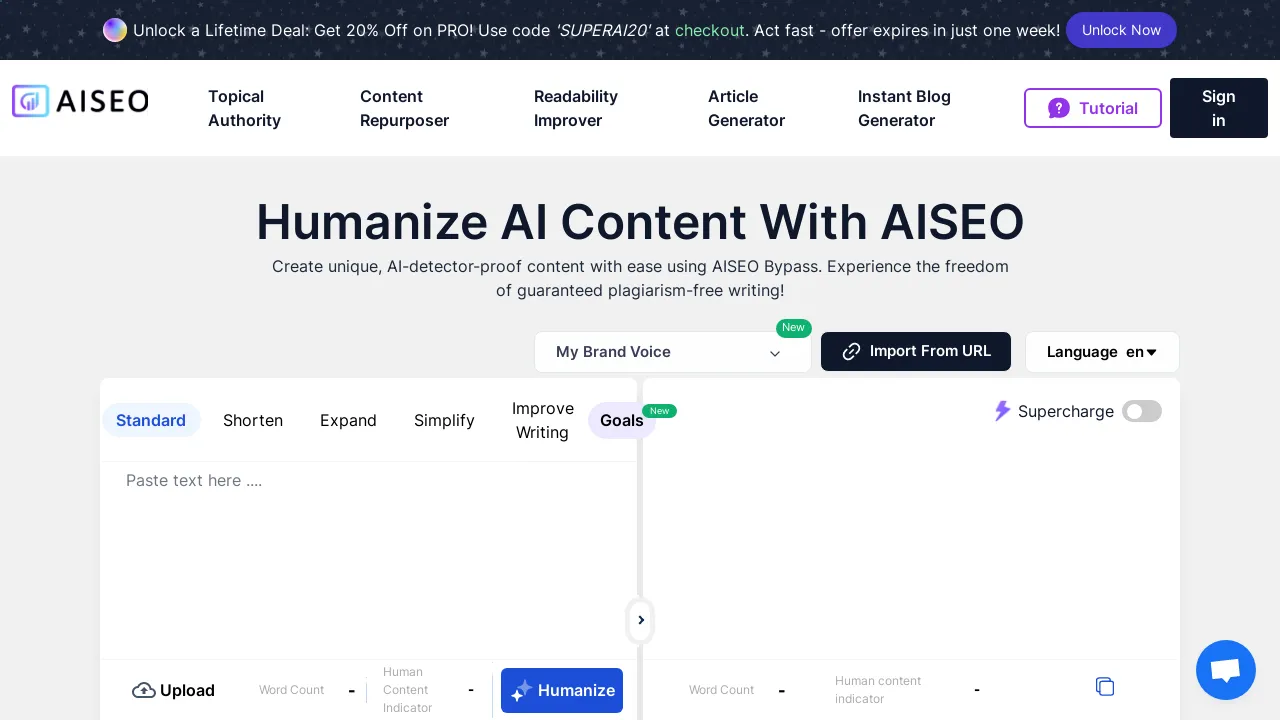Viewport: 1280px width, 720px height.
Task: Click the AISEO logo
Action: 80,101
